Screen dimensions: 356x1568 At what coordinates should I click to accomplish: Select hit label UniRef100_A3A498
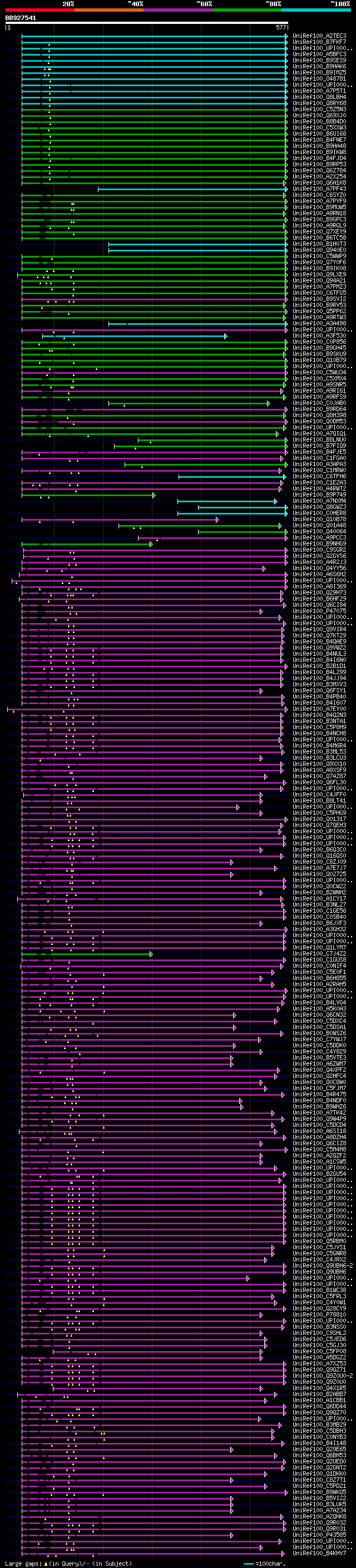coord(319,324)
